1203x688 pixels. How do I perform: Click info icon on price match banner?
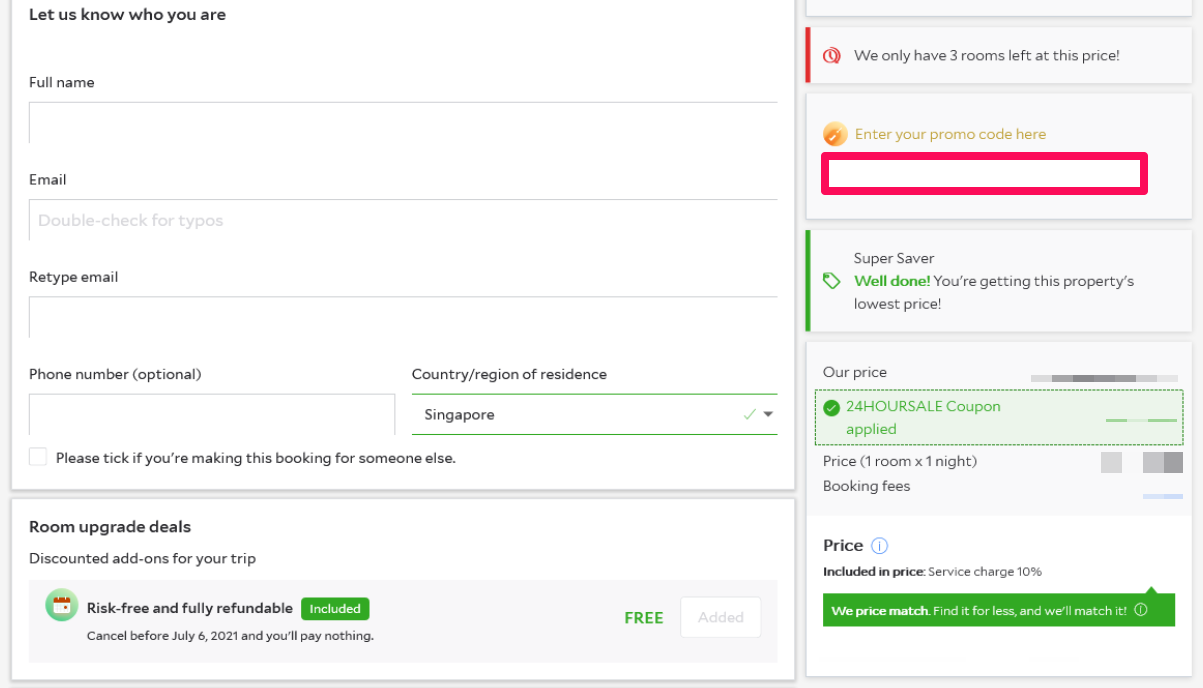pos(1141,610)
